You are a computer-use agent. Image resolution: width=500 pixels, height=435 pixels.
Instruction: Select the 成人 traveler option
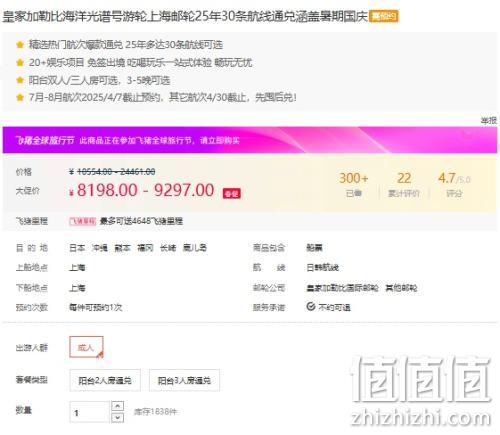[86, 347]
